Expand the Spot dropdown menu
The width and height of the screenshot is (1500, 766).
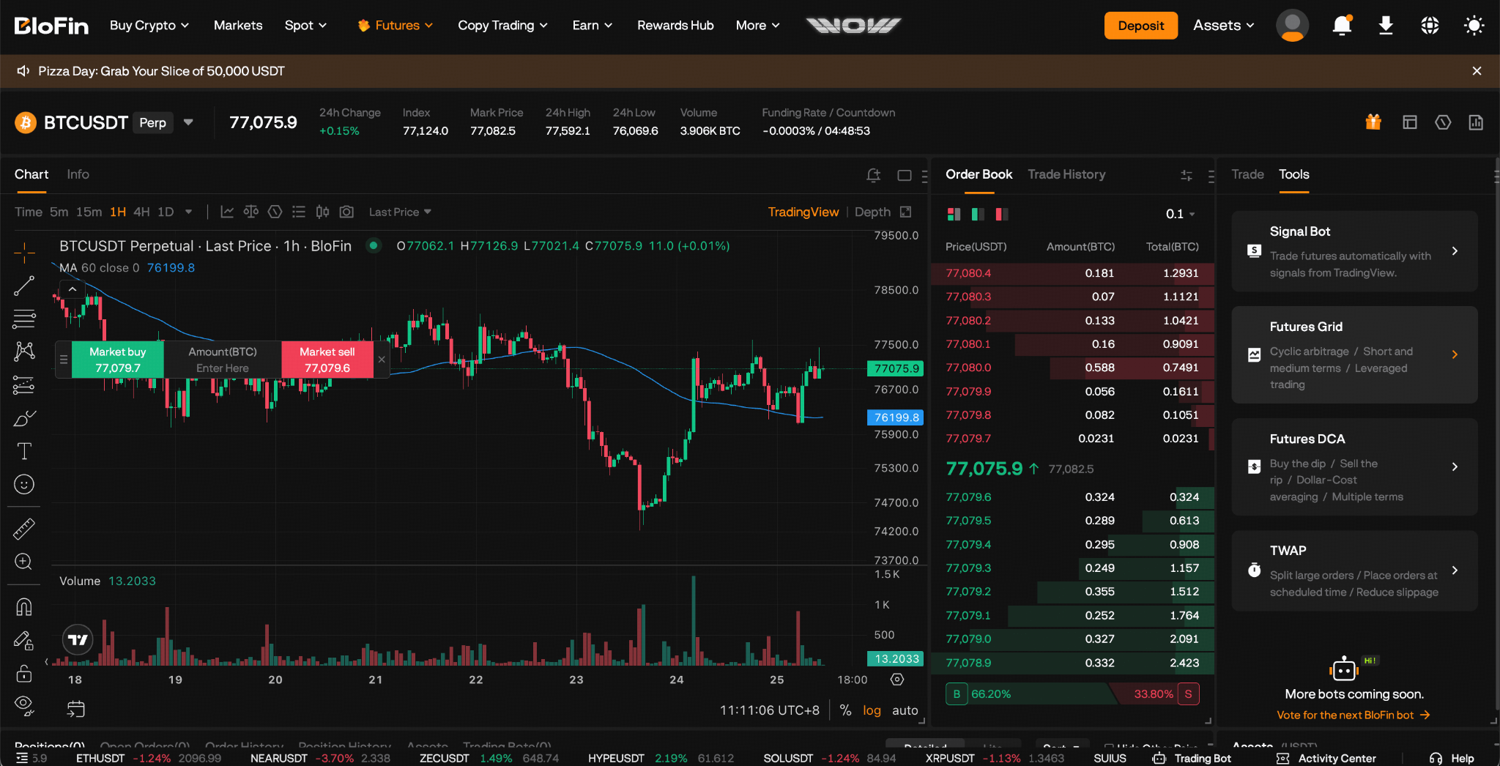(305, 25)
